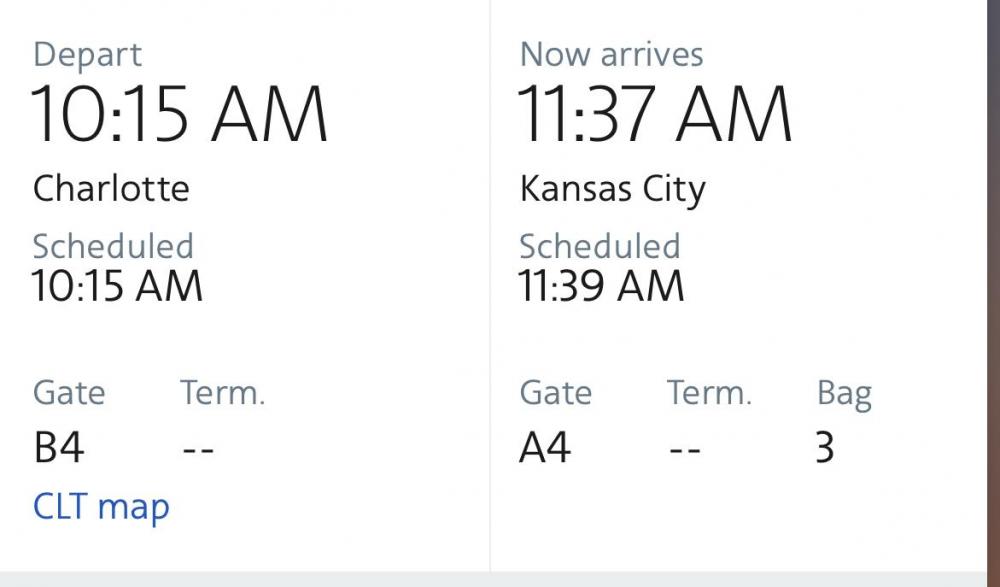Screen dimensions: 1000x587
Task: Click the Scheduled label under Kansas City
Action: tap(599, 246)
